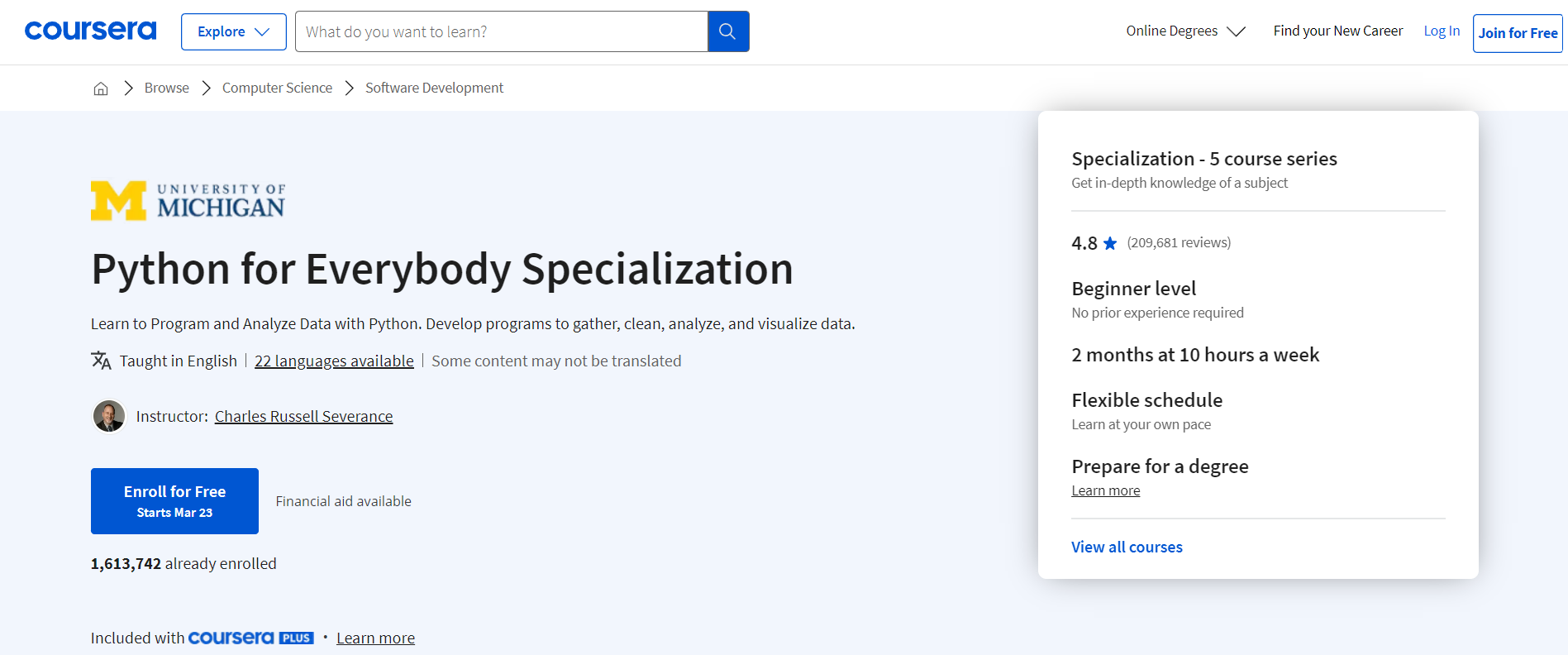Click 'Beginner level' text

coord(1133,289)
